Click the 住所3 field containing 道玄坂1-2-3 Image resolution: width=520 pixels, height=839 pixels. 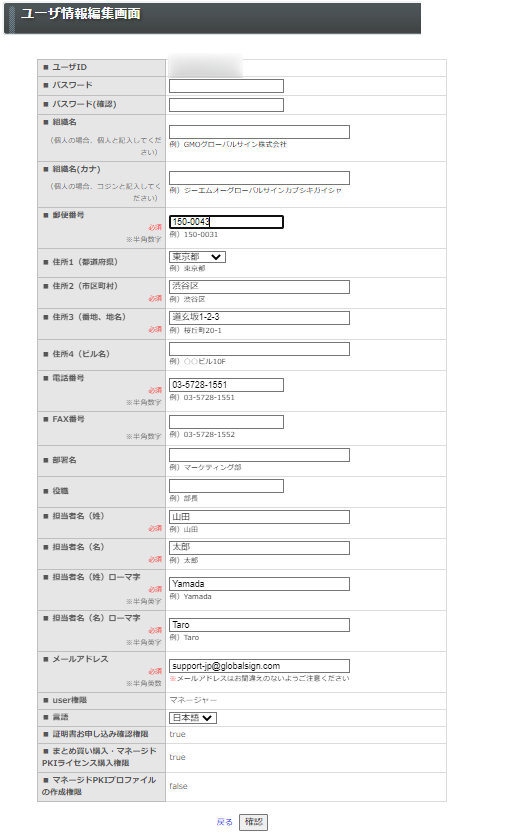[x=259, y=318]
